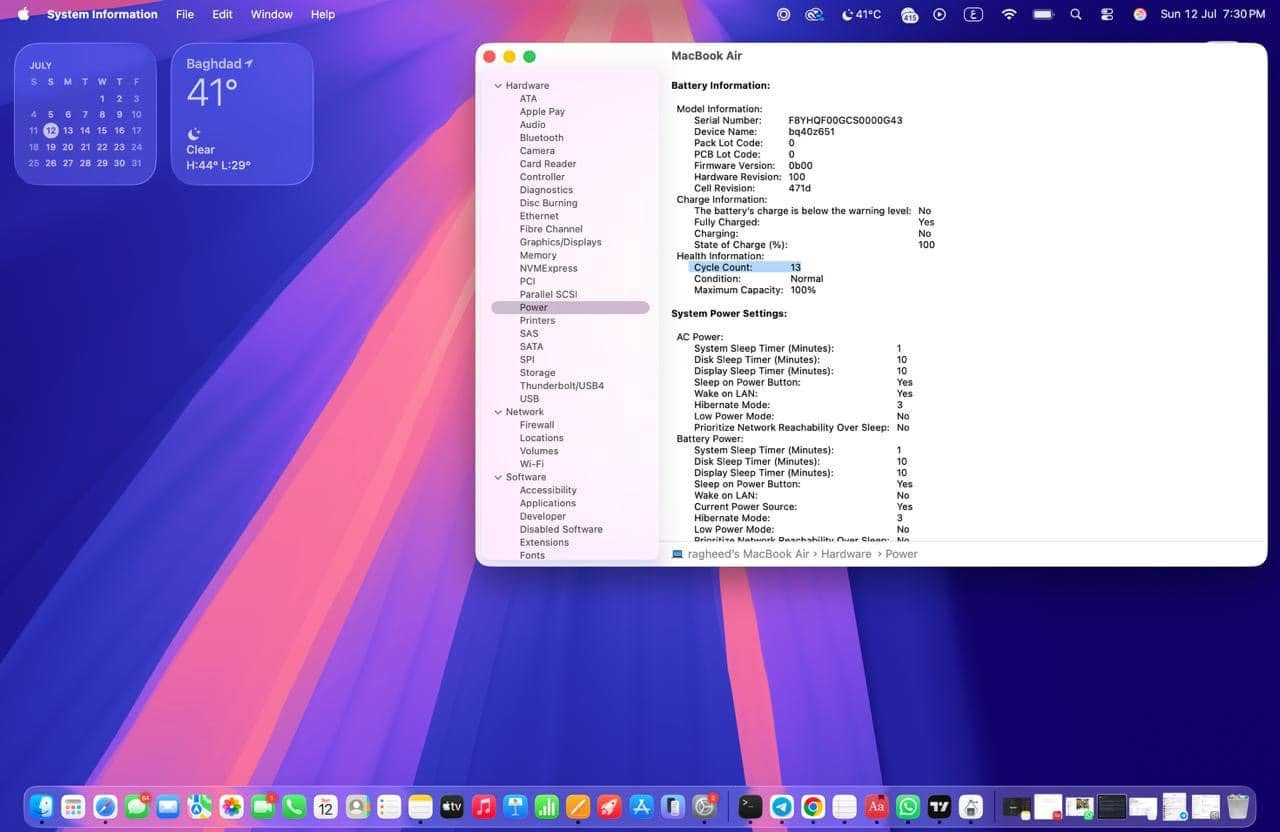Viewport: 1280px width, 832px height.
Task: Select USB in the Hardware list
Action: [529, 399]
